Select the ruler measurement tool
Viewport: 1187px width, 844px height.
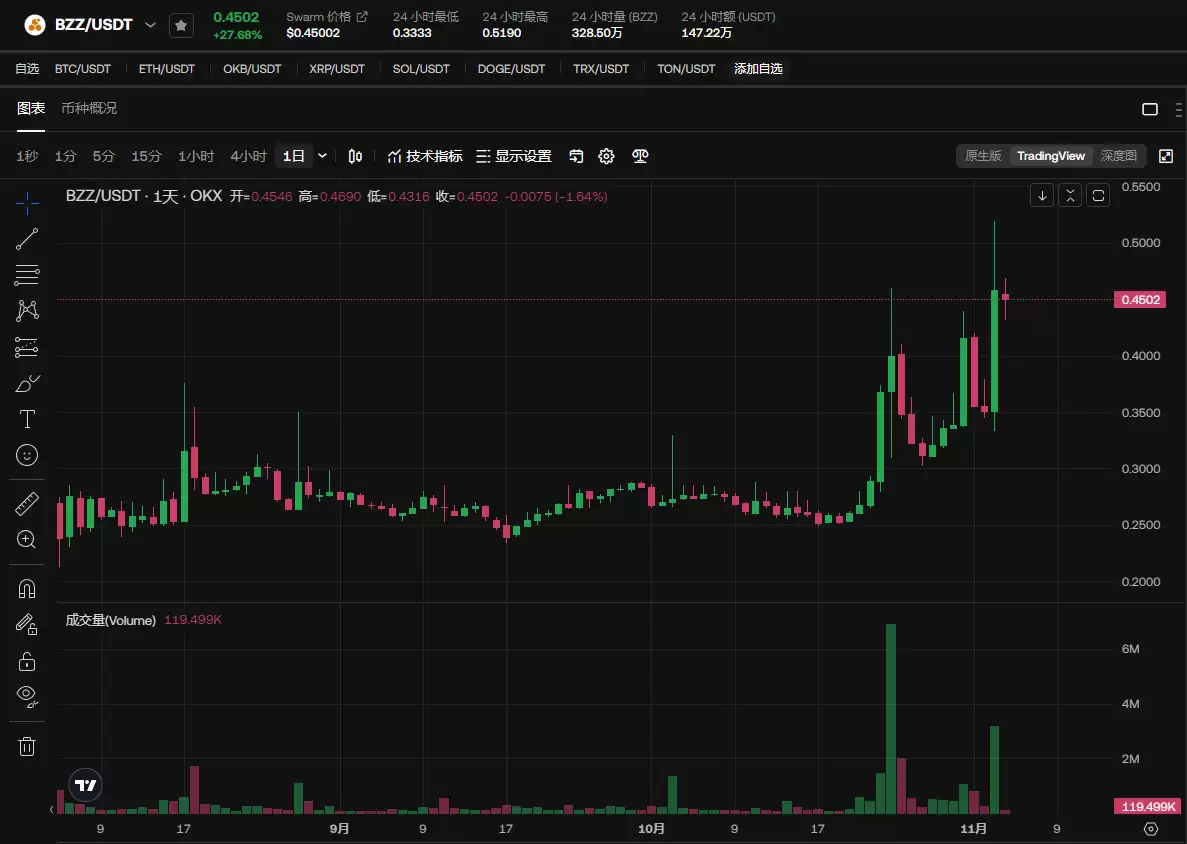point(26,502)
